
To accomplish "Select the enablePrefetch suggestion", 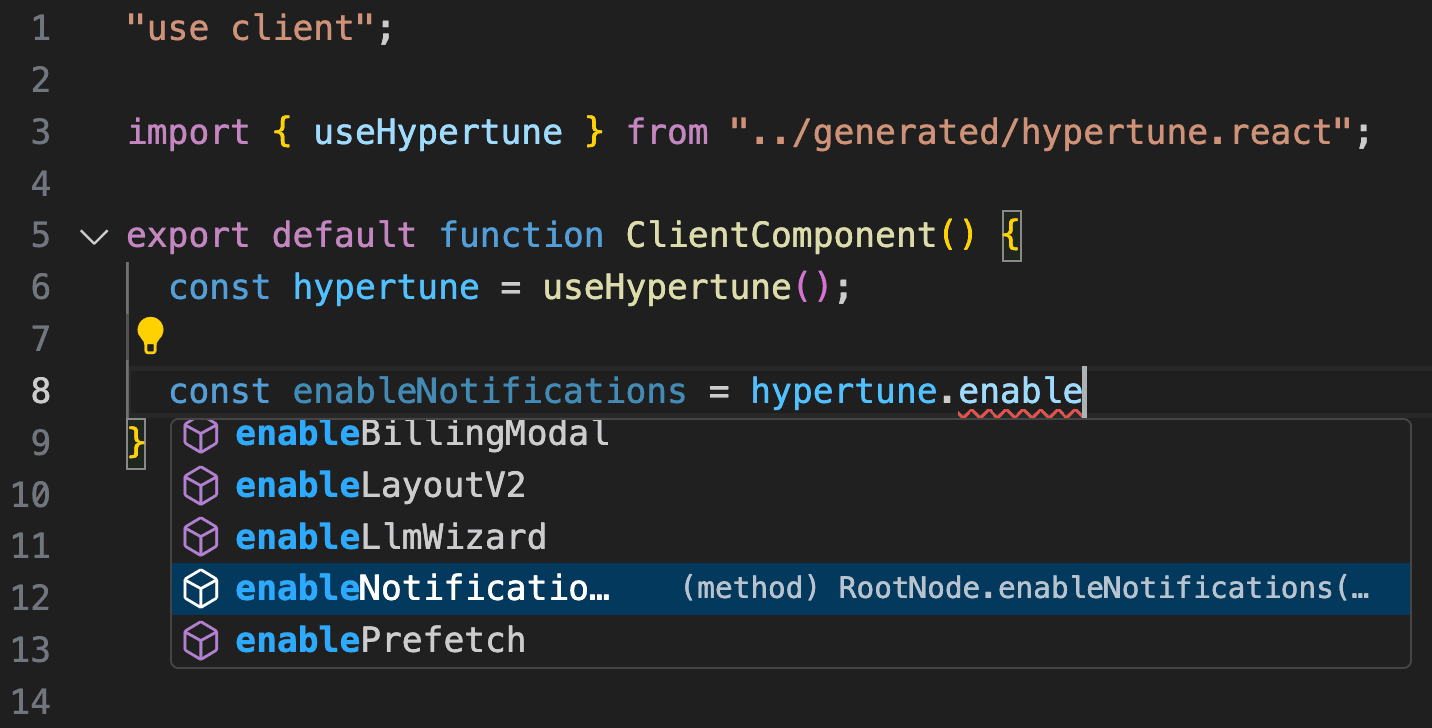I will pos(380,640).
